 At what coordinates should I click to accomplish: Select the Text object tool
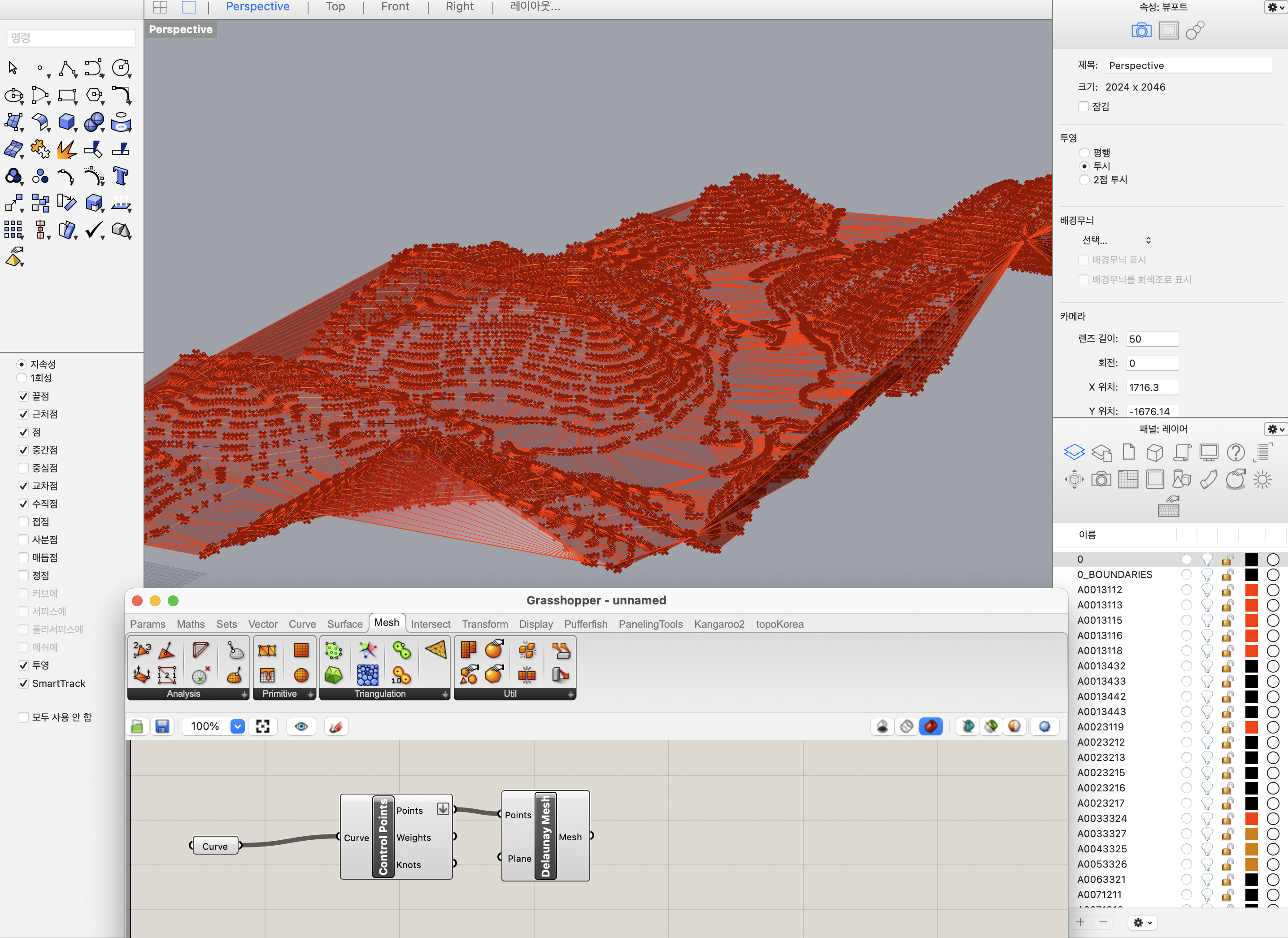point(120,177)
